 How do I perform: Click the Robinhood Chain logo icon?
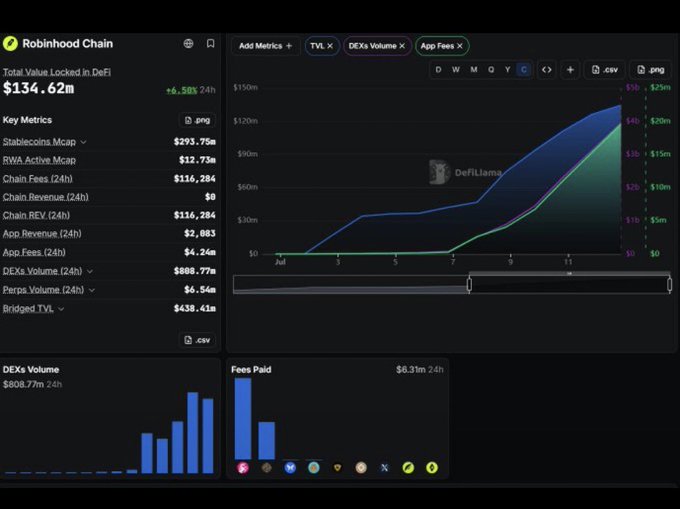coord(10,43)
